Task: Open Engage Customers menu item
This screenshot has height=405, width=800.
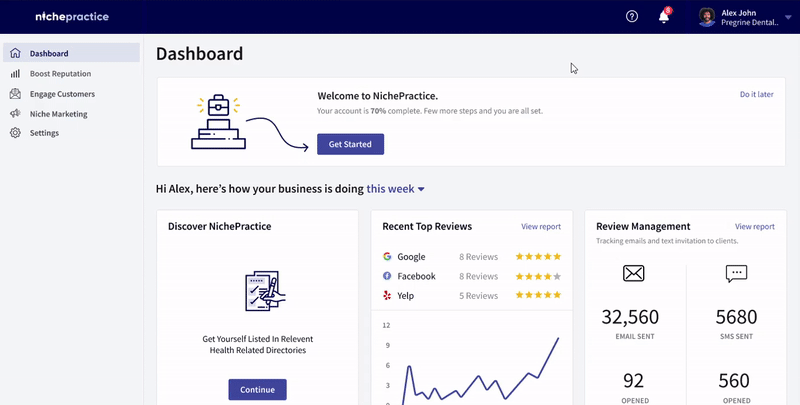Action: point(62,94)
